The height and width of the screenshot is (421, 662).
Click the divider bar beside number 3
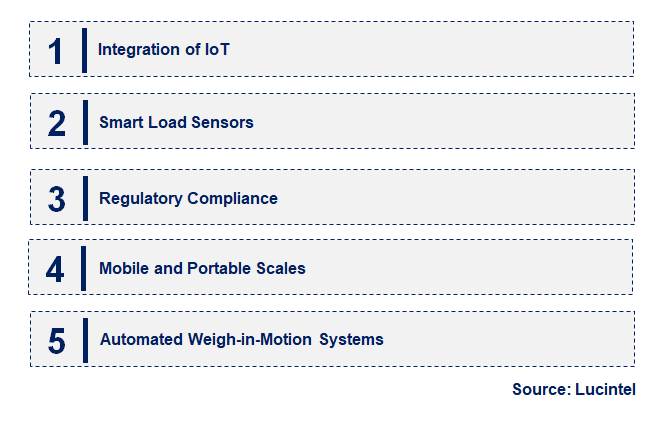coord(86,198)
